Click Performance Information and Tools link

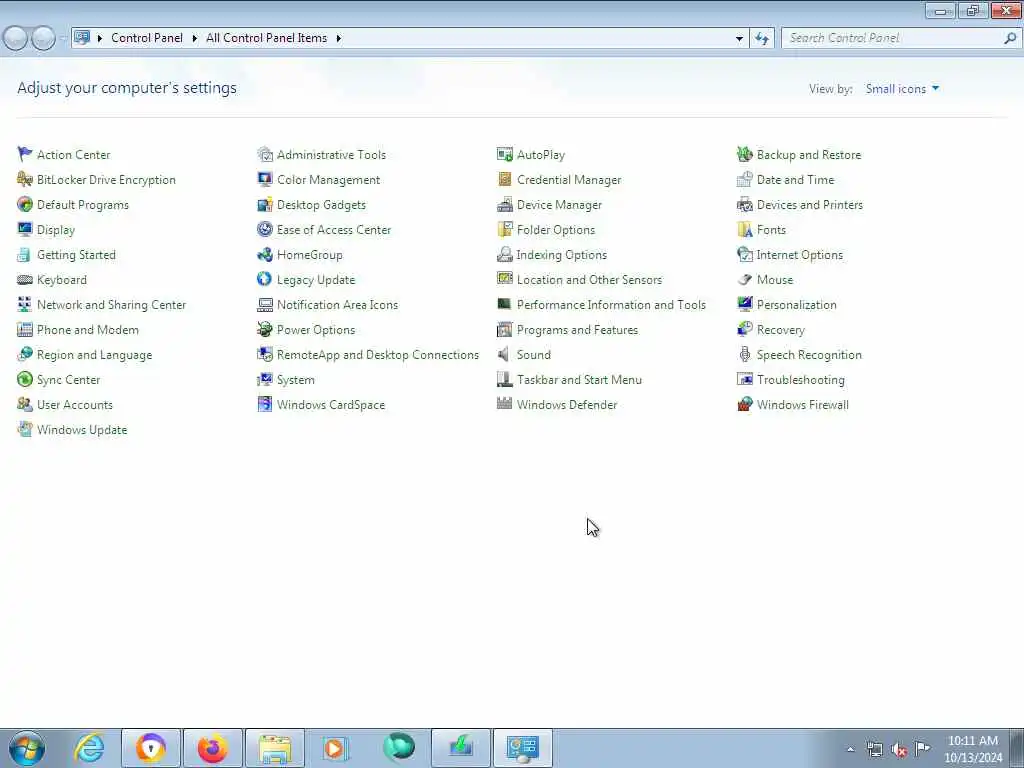click(x=611, y=304)
